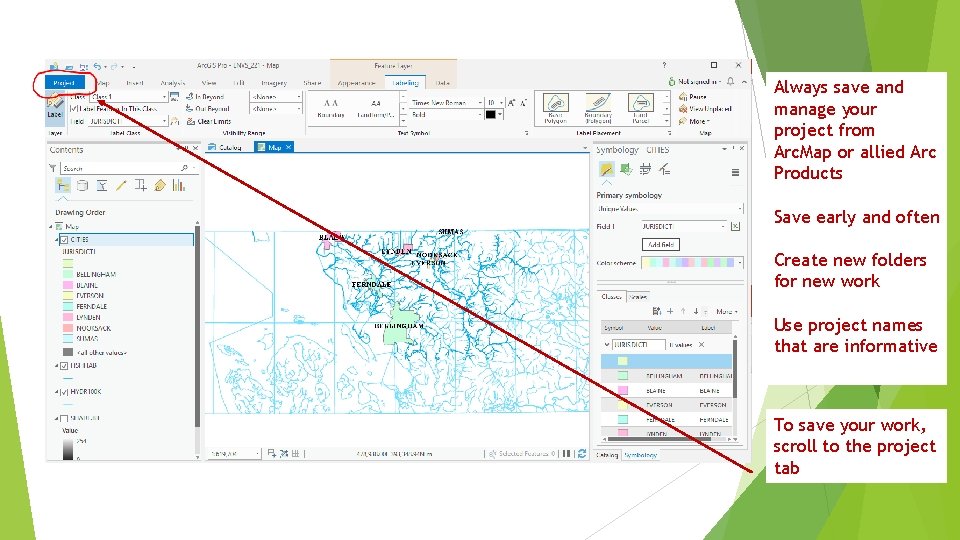Click increase font size icon
Image resolution: width=960 pixels, height=540 pixels.
click(x=511, y=103)
